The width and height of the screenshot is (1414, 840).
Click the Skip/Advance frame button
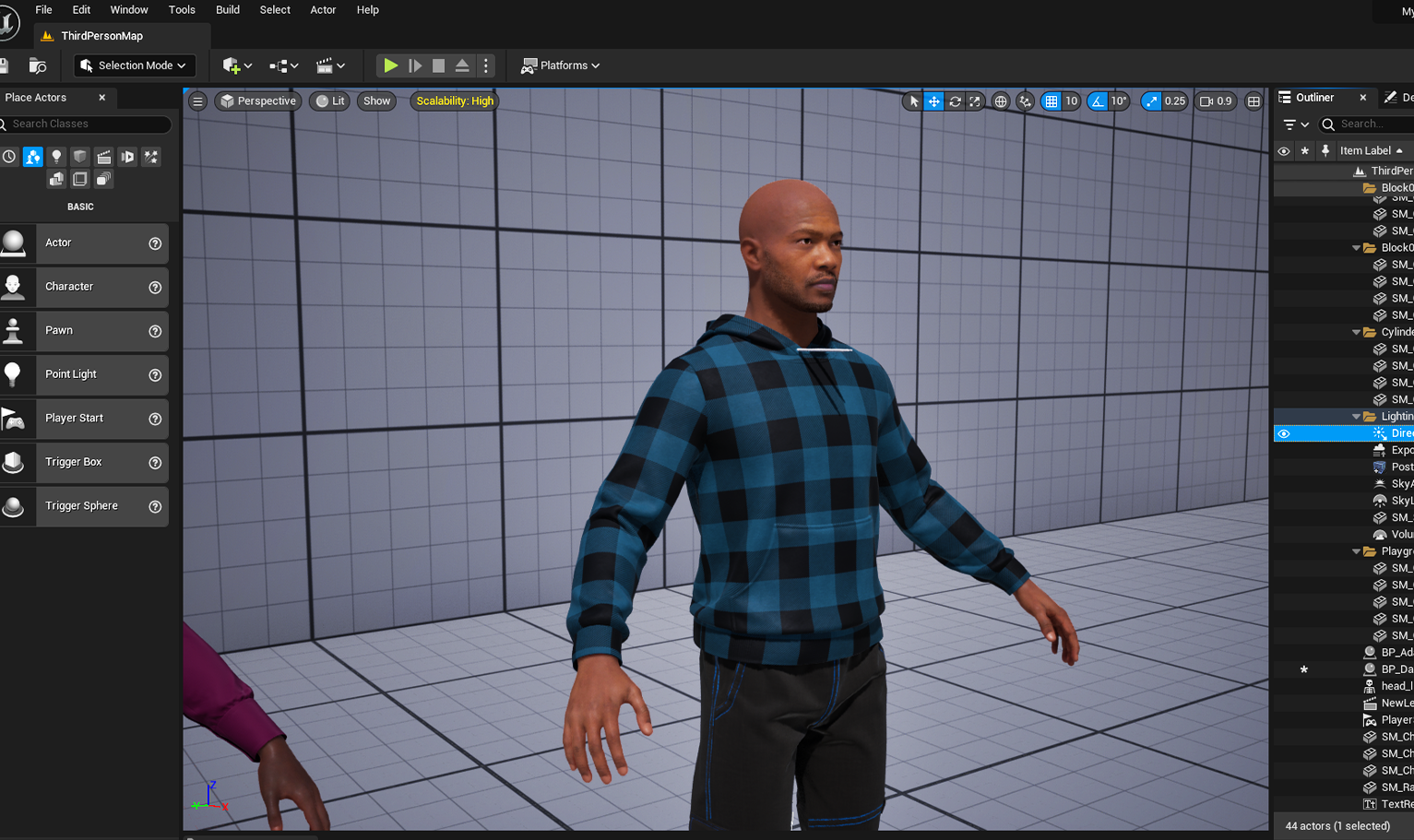(415, 65)
